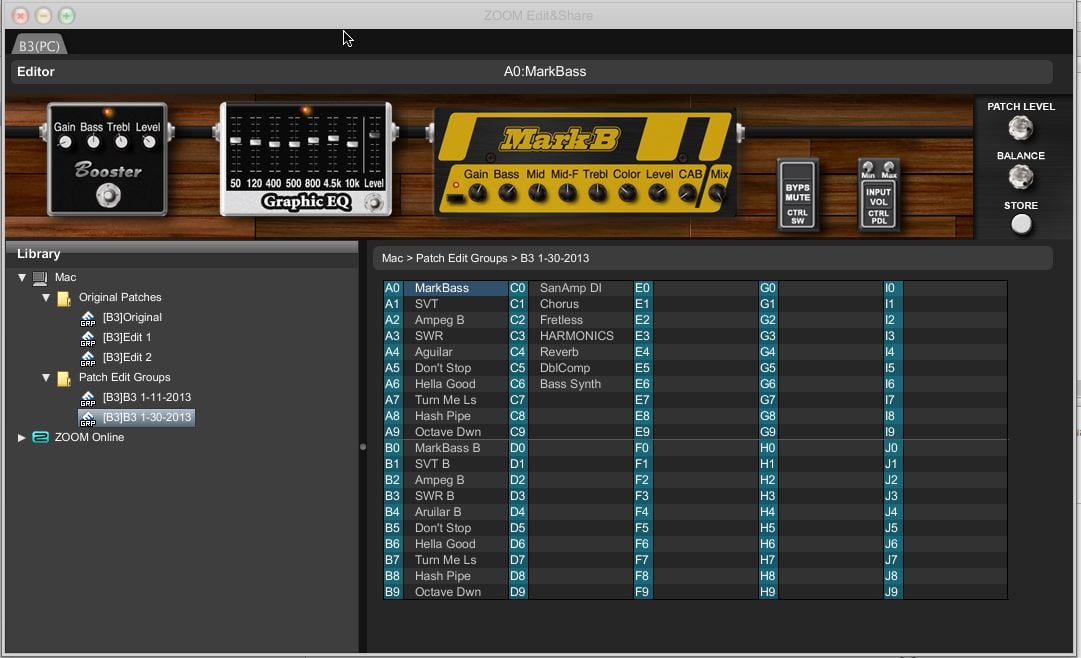This screenshot has width=1081, height=658.
Task: Click the MarkB CAB knob
Action: (x=687, y=194)
